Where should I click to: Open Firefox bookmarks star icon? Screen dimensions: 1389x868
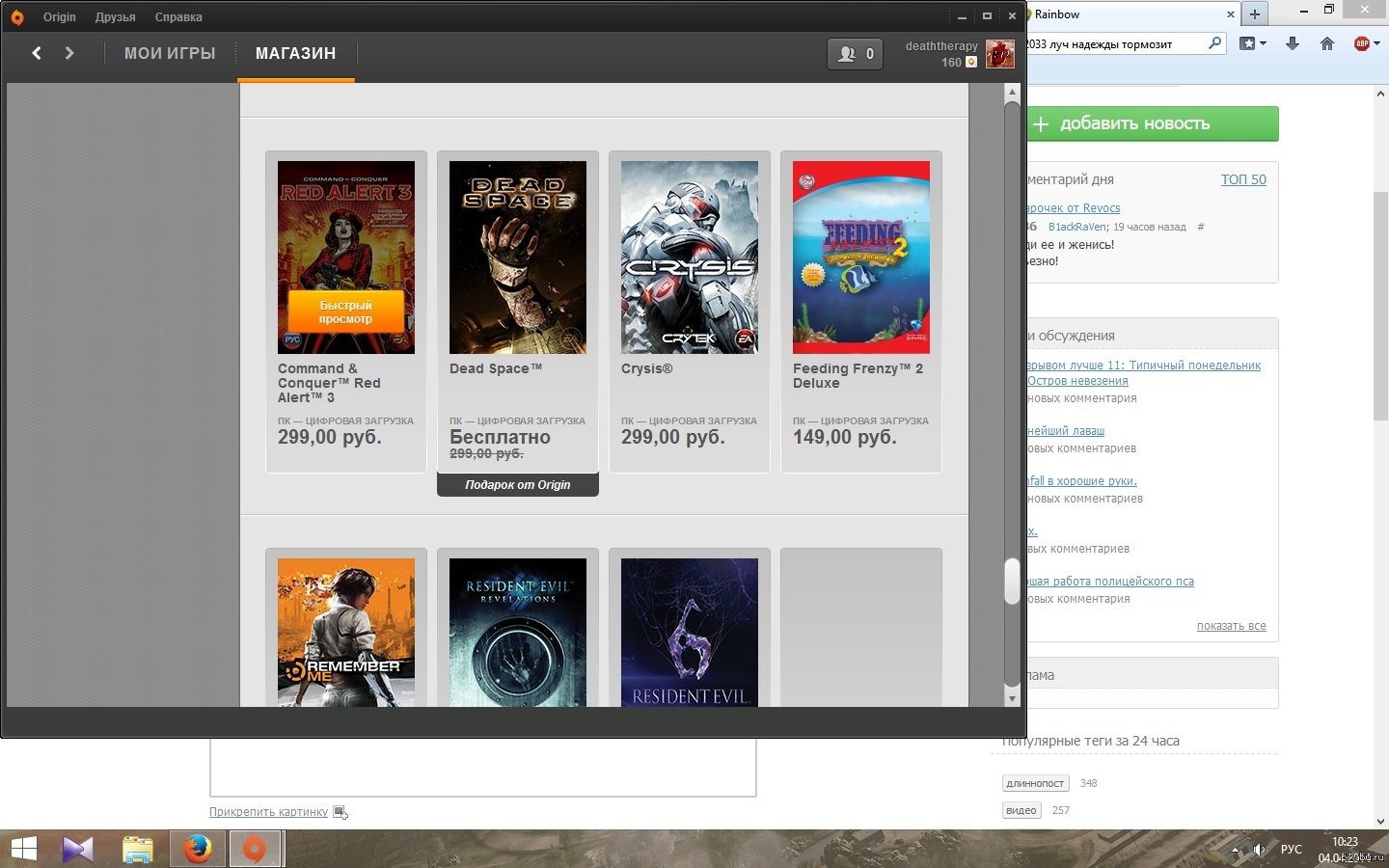[1247, 43]
